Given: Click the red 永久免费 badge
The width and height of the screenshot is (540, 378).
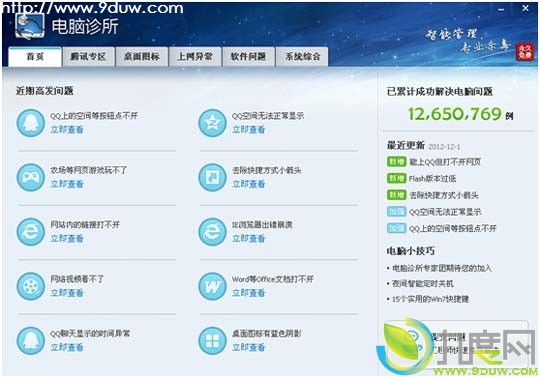Looking at the screenshot, I should coord(525,52).
